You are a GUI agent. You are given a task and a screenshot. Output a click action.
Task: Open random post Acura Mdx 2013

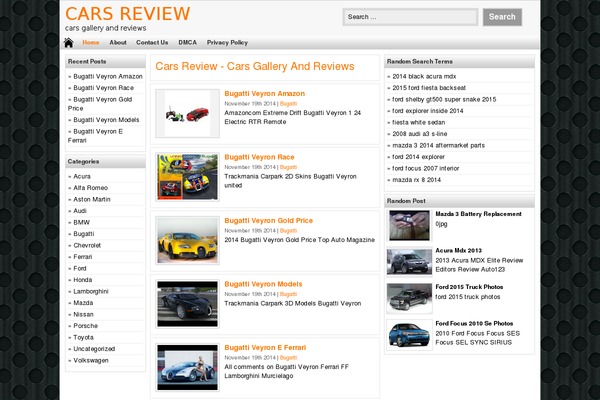point(458,251)
